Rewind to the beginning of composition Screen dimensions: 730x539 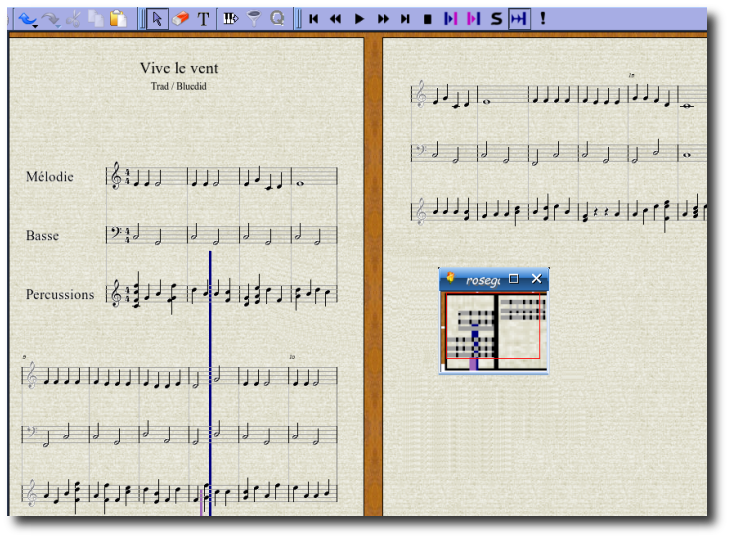coord(313,19)
